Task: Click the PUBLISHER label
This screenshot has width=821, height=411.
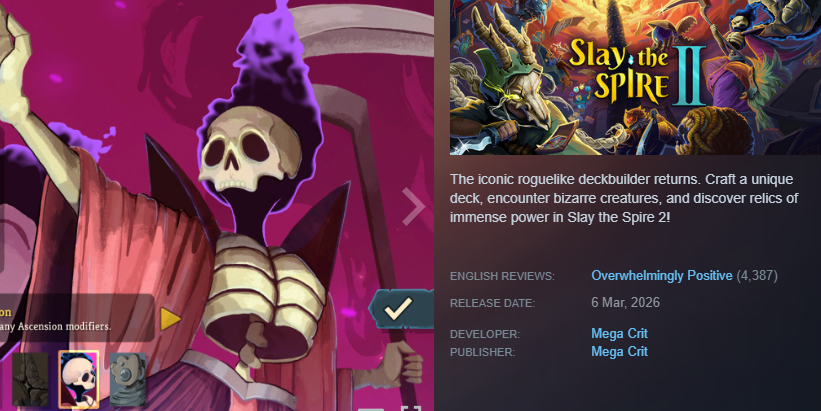Action: [482, 352]
